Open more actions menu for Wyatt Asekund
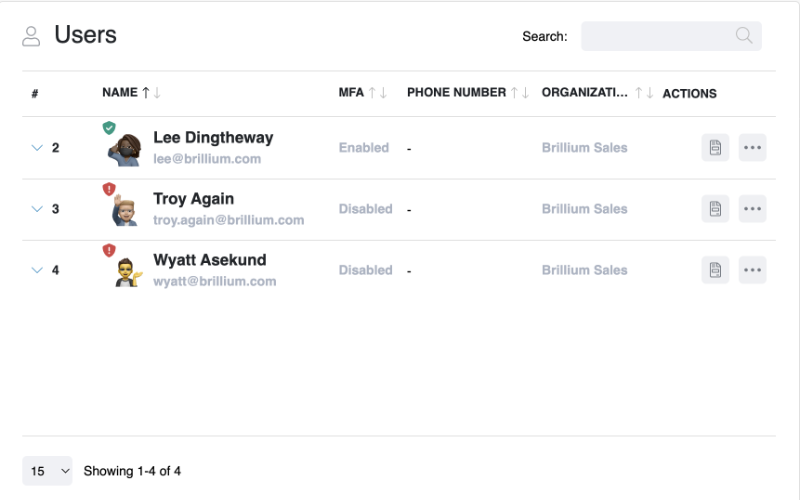This screenshot has width=800, height=500. 753,270
